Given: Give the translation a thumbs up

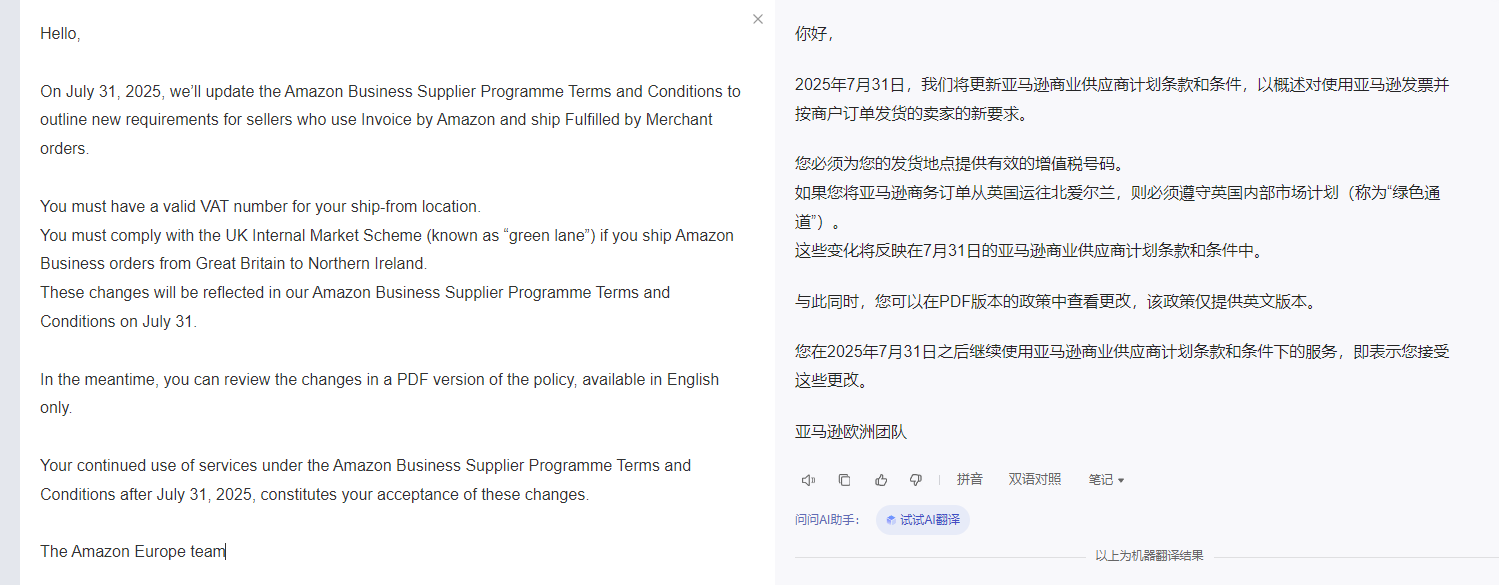Looking at the screenshot, I should point(881,480).
